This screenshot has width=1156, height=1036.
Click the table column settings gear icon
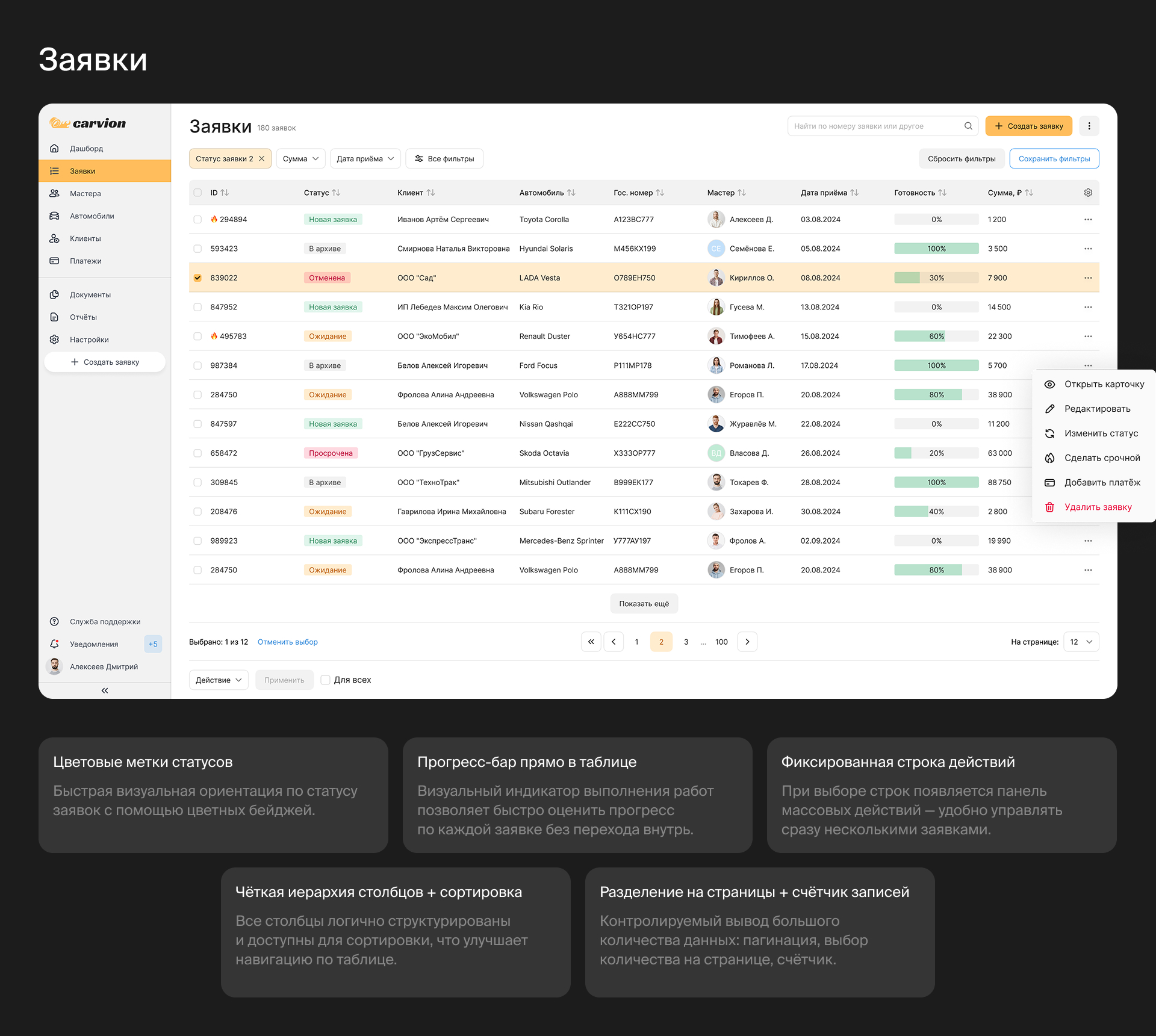1087,193
